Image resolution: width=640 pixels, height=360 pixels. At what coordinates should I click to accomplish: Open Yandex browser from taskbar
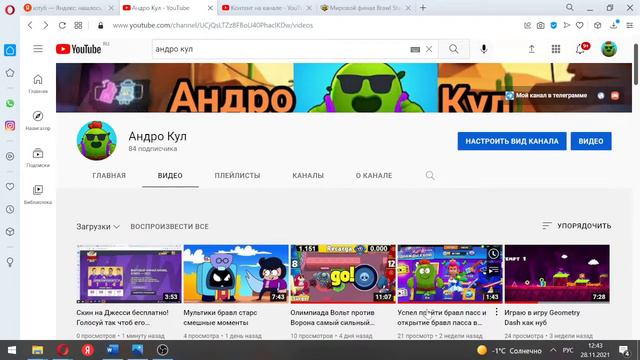tap(87, 350)
